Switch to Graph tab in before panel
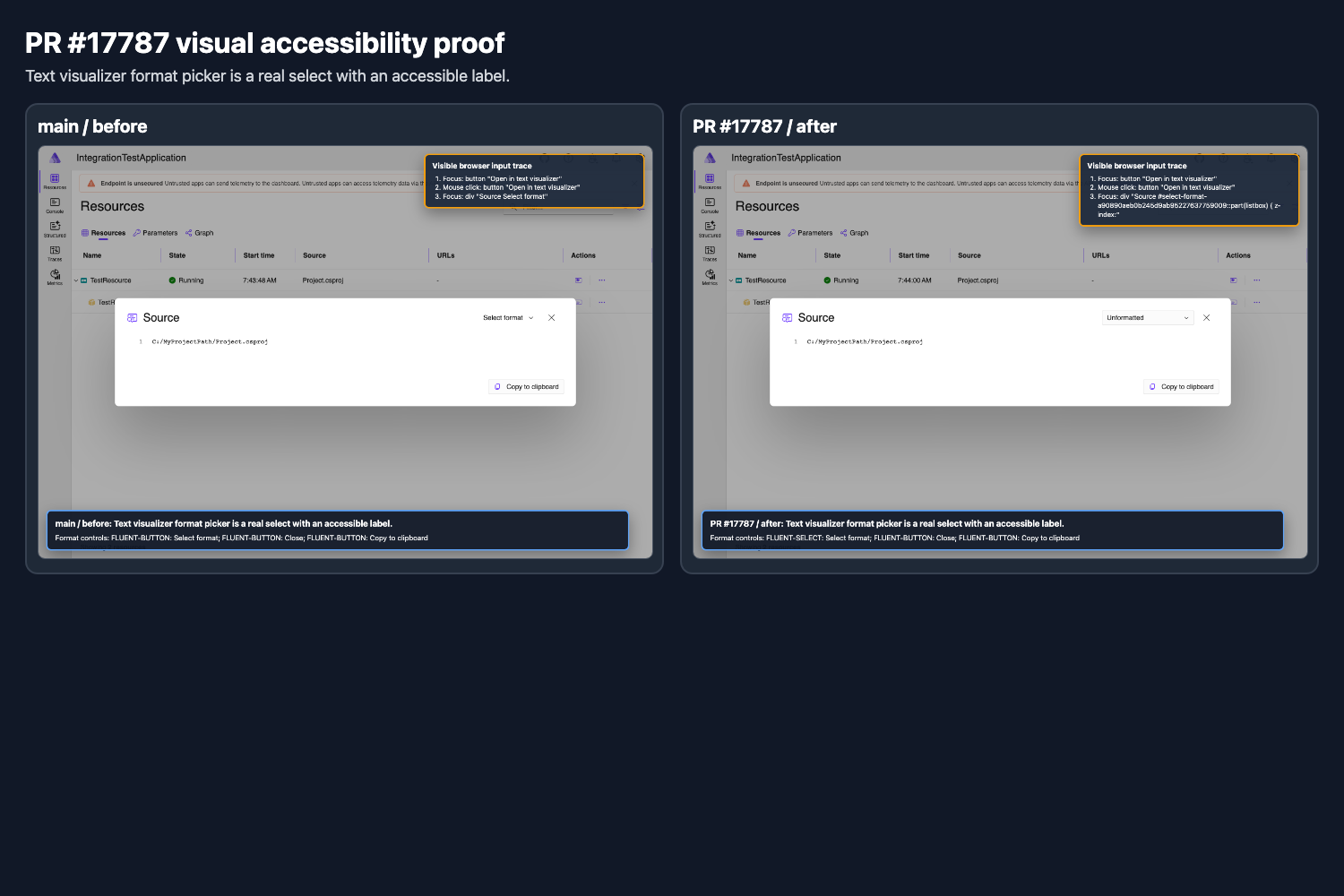 [x=200, y=233]
